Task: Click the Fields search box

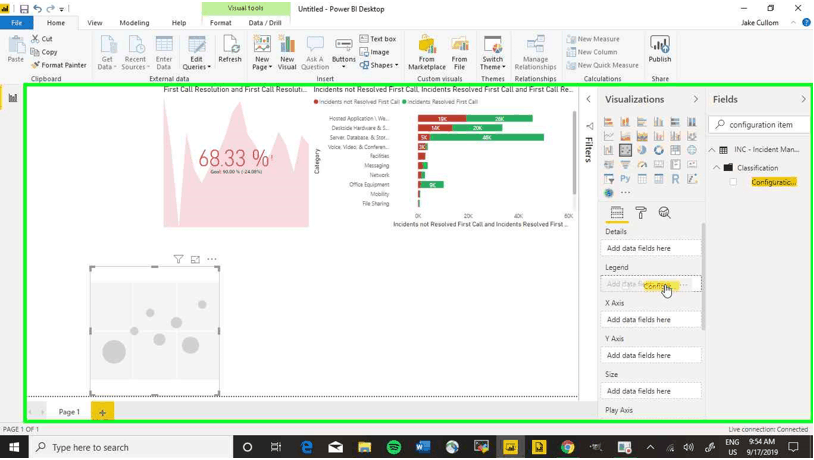Action: pos(759,125)
